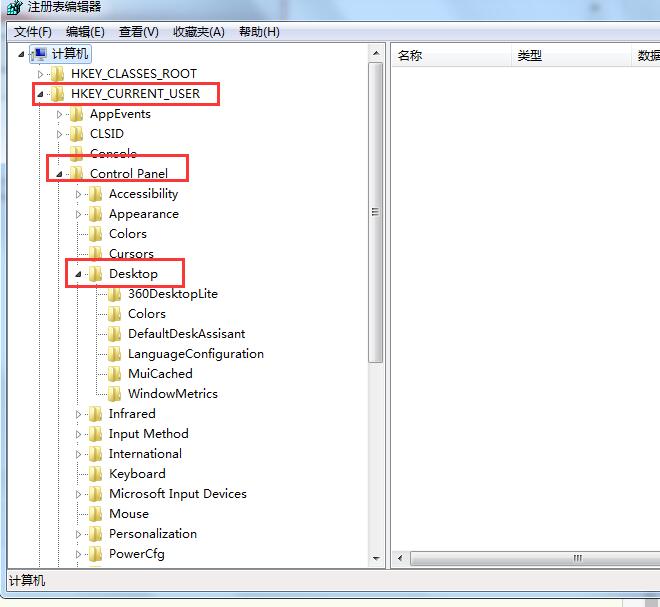Click the 数据 column header
The height and width of the screenshot is (607, 660).
tap(646, 56)
